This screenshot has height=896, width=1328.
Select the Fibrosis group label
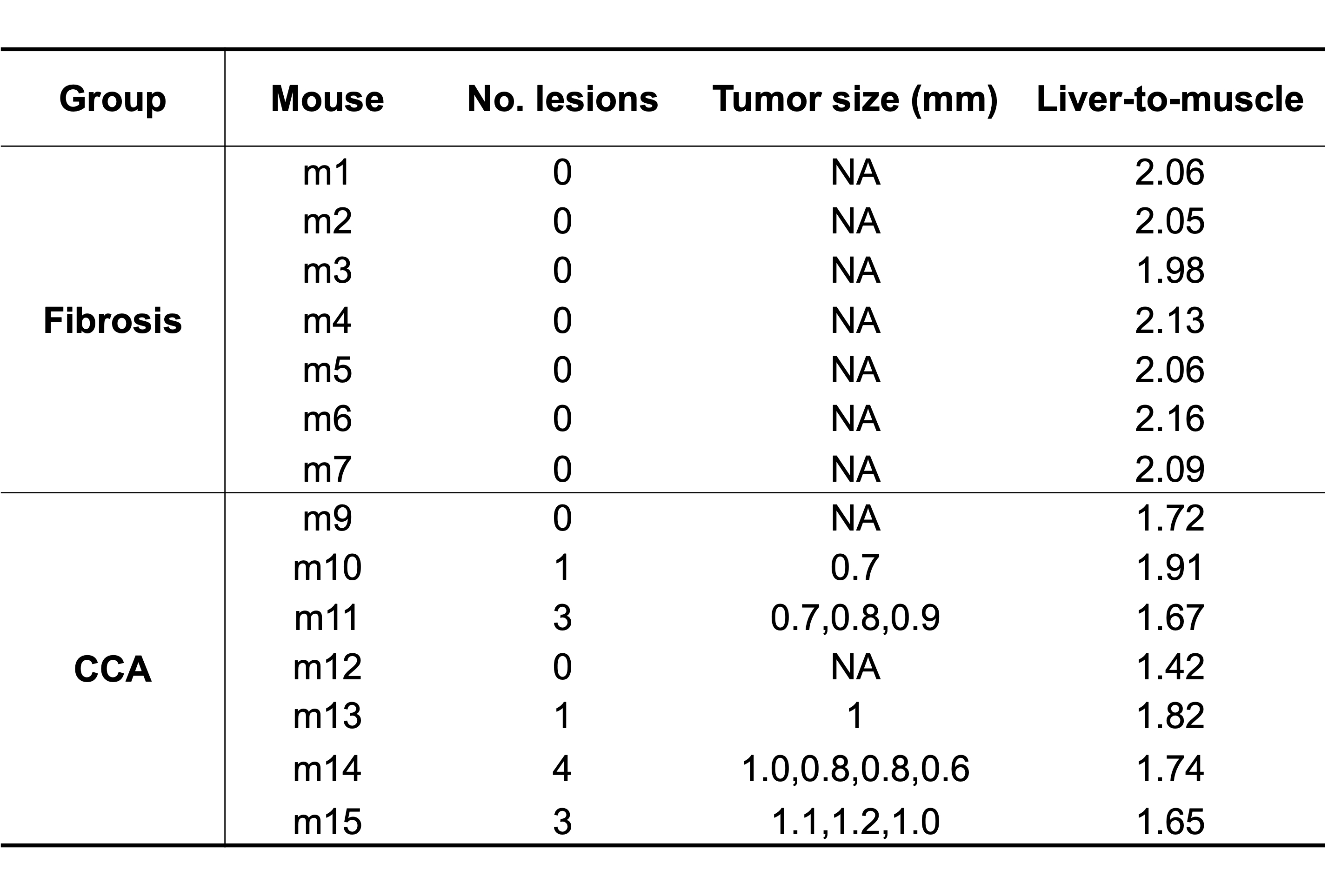coord(113,320)
